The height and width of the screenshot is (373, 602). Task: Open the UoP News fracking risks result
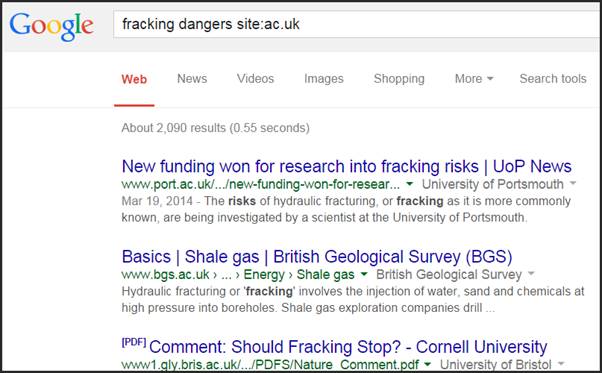coord(346,167)
